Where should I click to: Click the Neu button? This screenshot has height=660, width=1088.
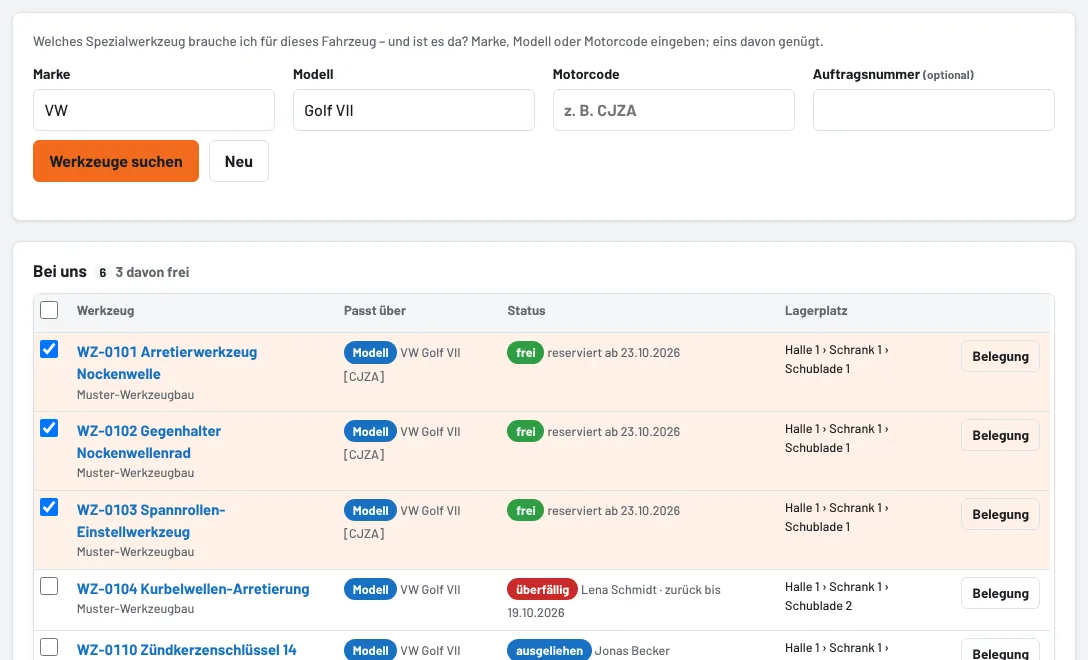click(239, 161)
